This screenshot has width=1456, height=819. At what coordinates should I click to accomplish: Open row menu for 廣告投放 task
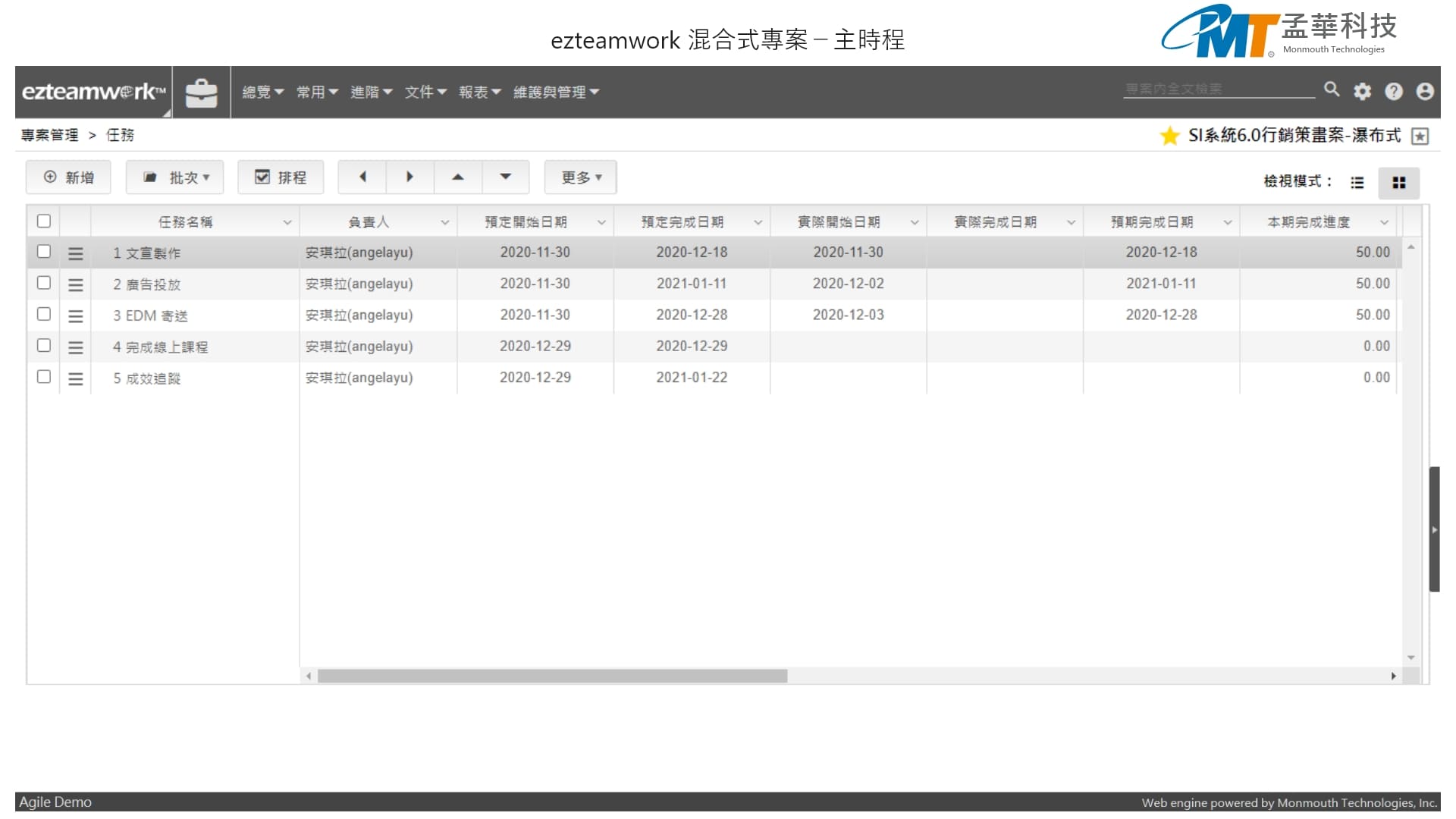(75, 285)
